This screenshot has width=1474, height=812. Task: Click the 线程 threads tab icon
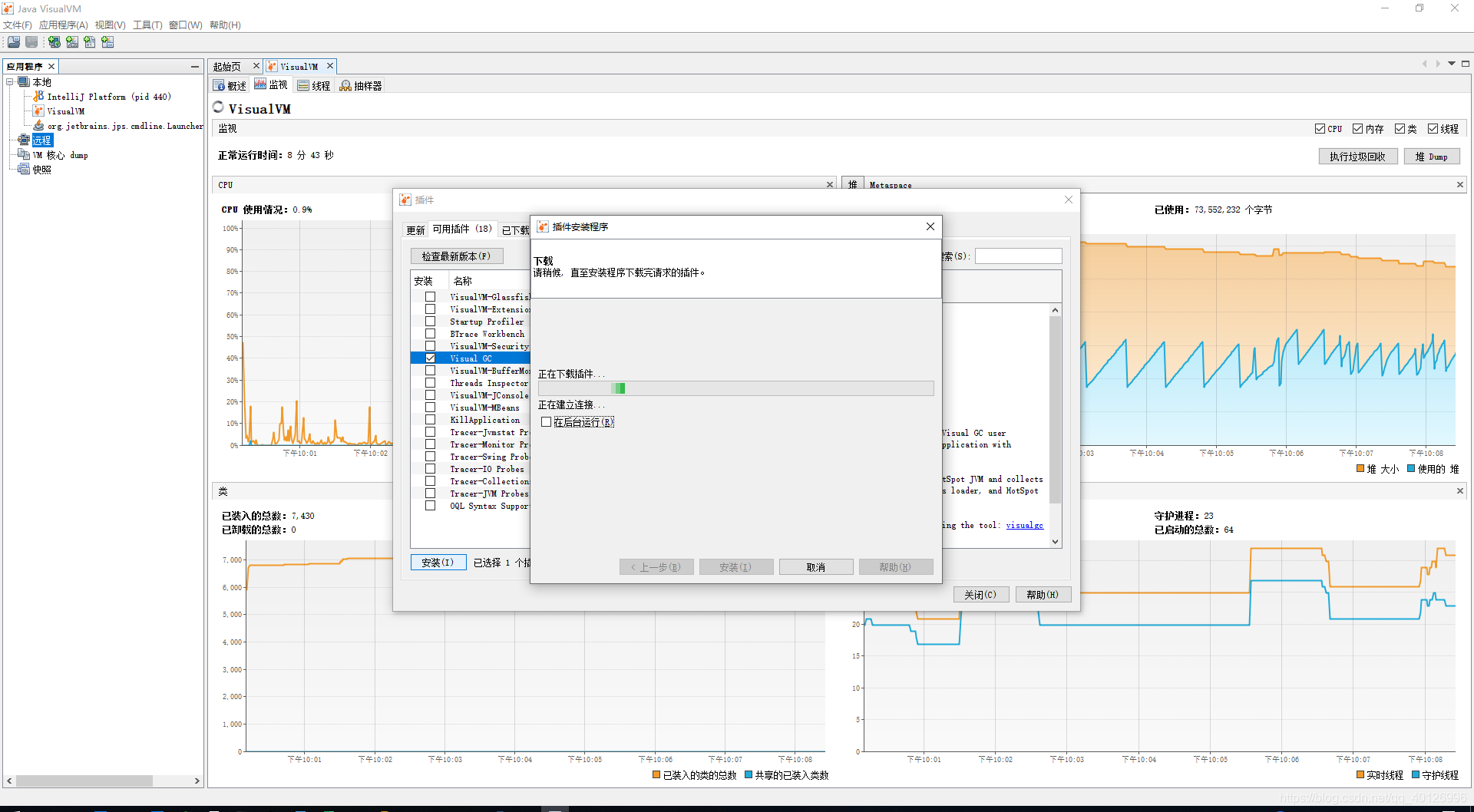click(304, 86)
